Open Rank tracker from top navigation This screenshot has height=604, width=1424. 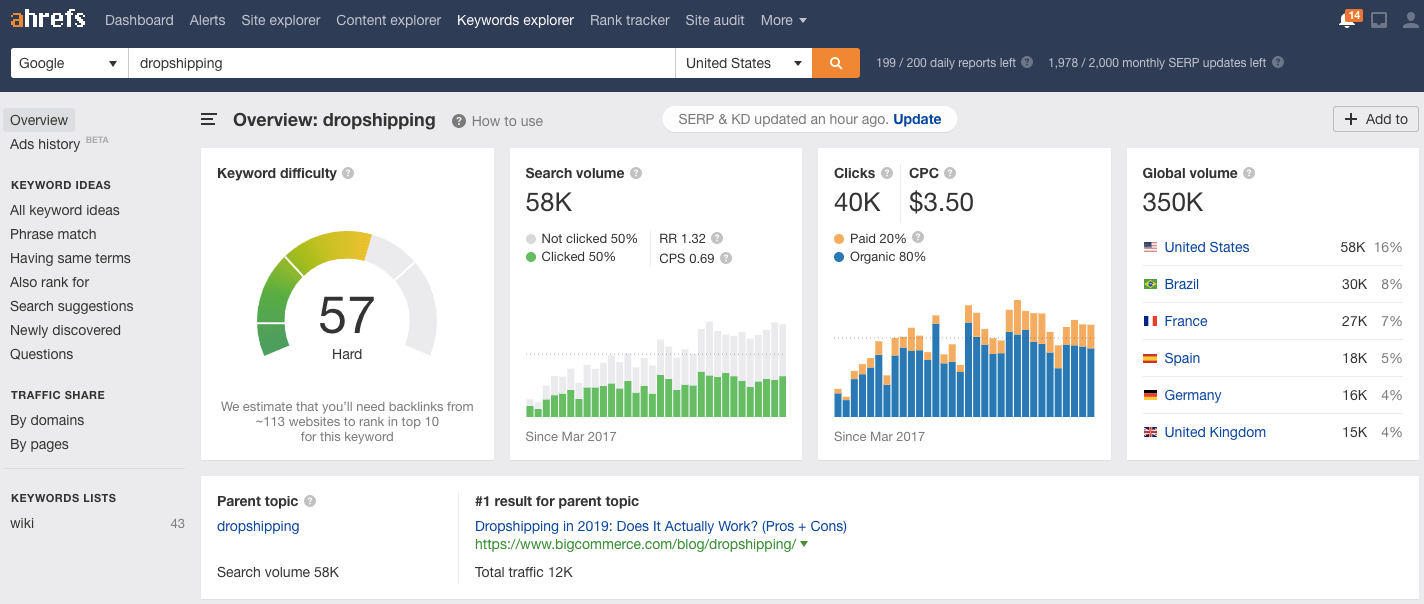pyautogui.click(x=629, y=20)
